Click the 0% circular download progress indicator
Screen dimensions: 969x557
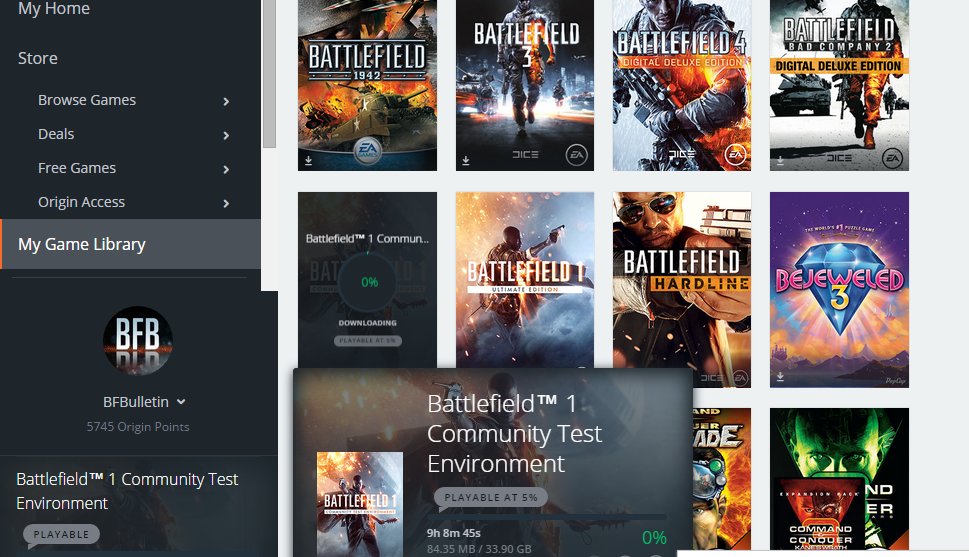369,282
